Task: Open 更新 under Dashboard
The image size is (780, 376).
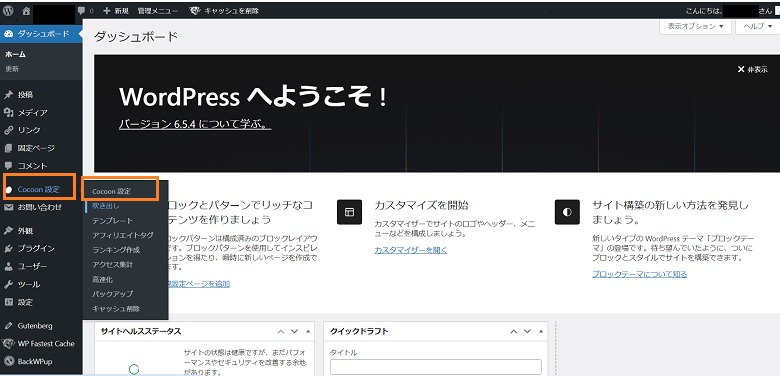Action: click(x=12, y=69)
